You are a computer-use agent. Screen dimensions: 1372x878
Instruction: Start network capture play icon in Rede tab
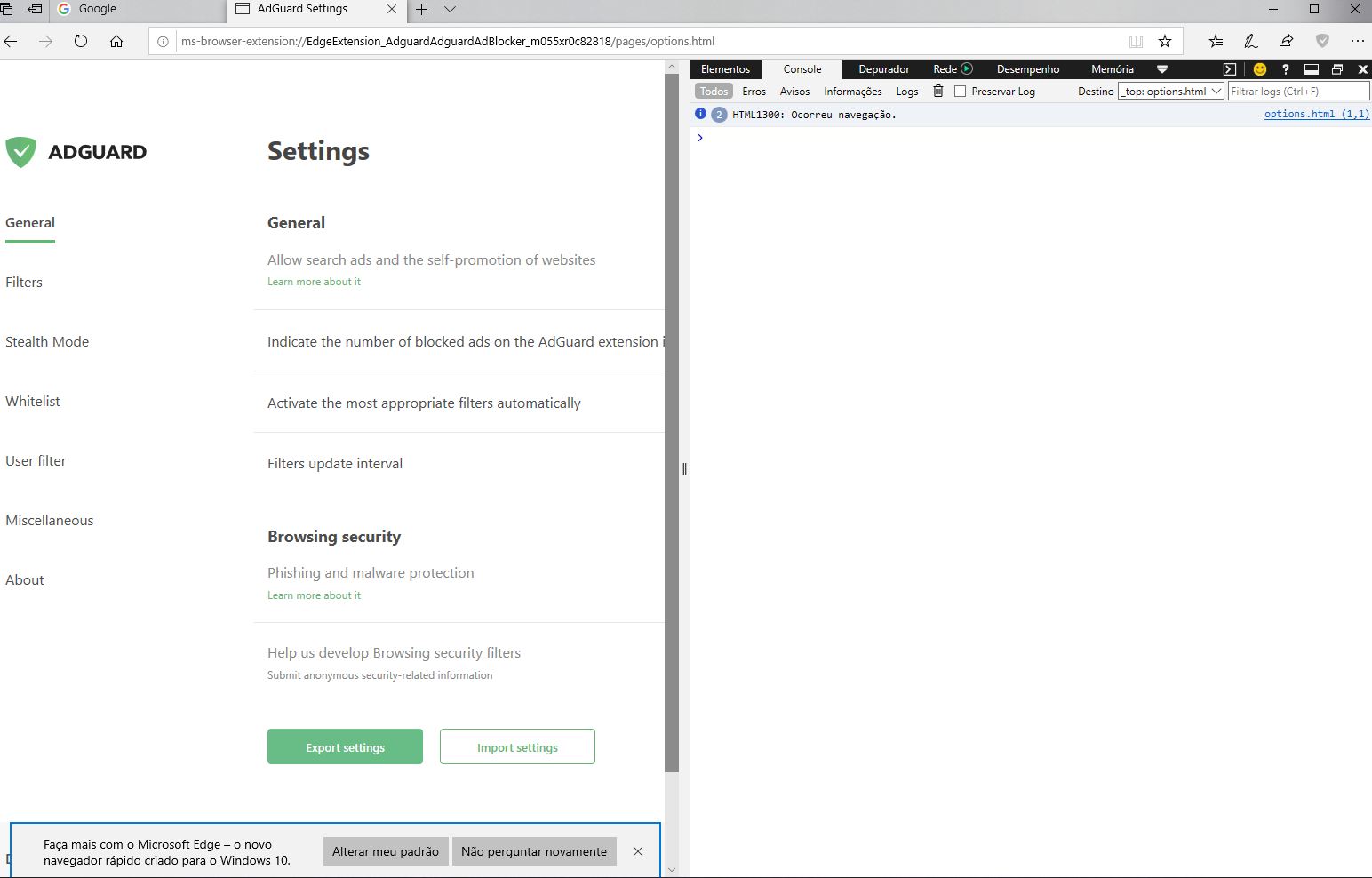(x=967, y=68)
